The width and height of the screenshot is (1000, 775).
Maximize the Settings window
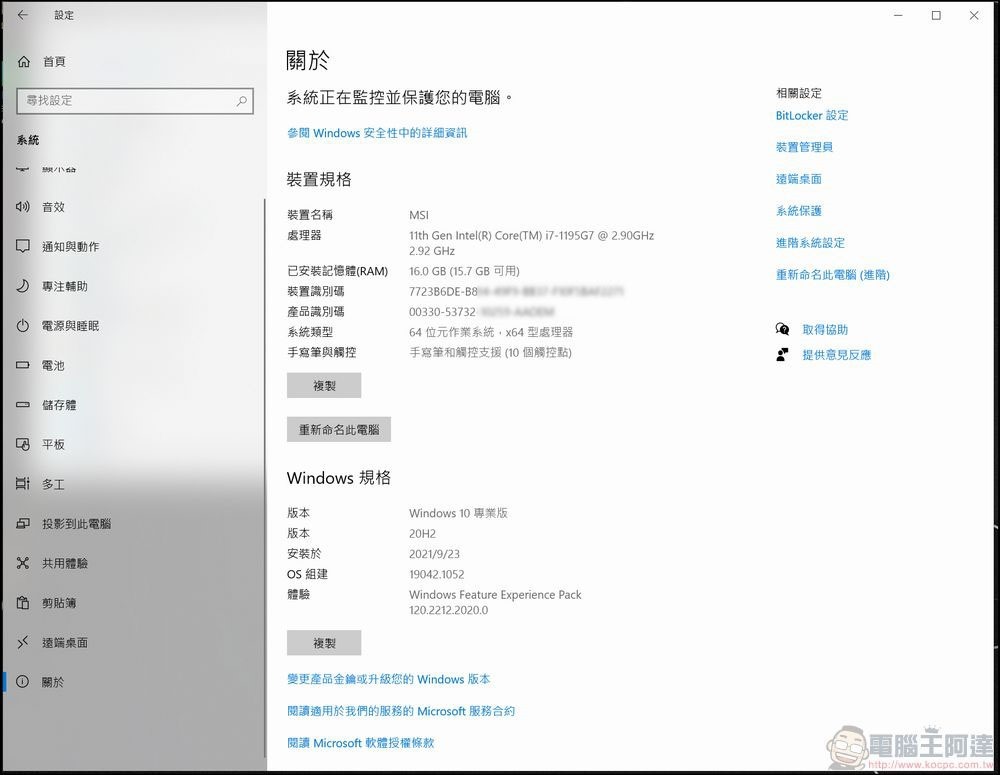936,15
